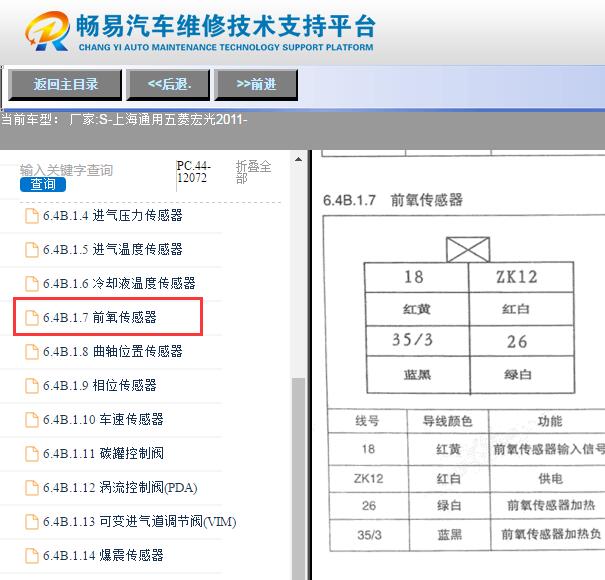Go forward with the >>前进 button
Screen dimensions: 605x580
tap(256, 85)
